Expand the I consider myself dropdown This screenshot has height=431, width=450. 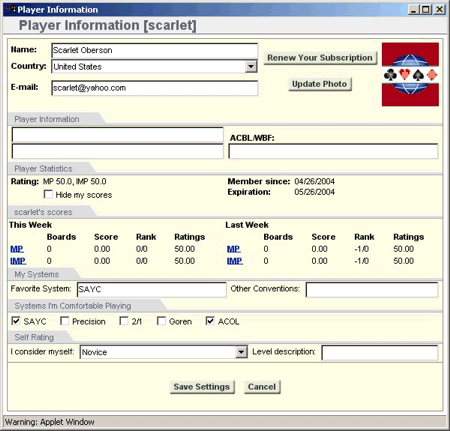pos(241,352)
